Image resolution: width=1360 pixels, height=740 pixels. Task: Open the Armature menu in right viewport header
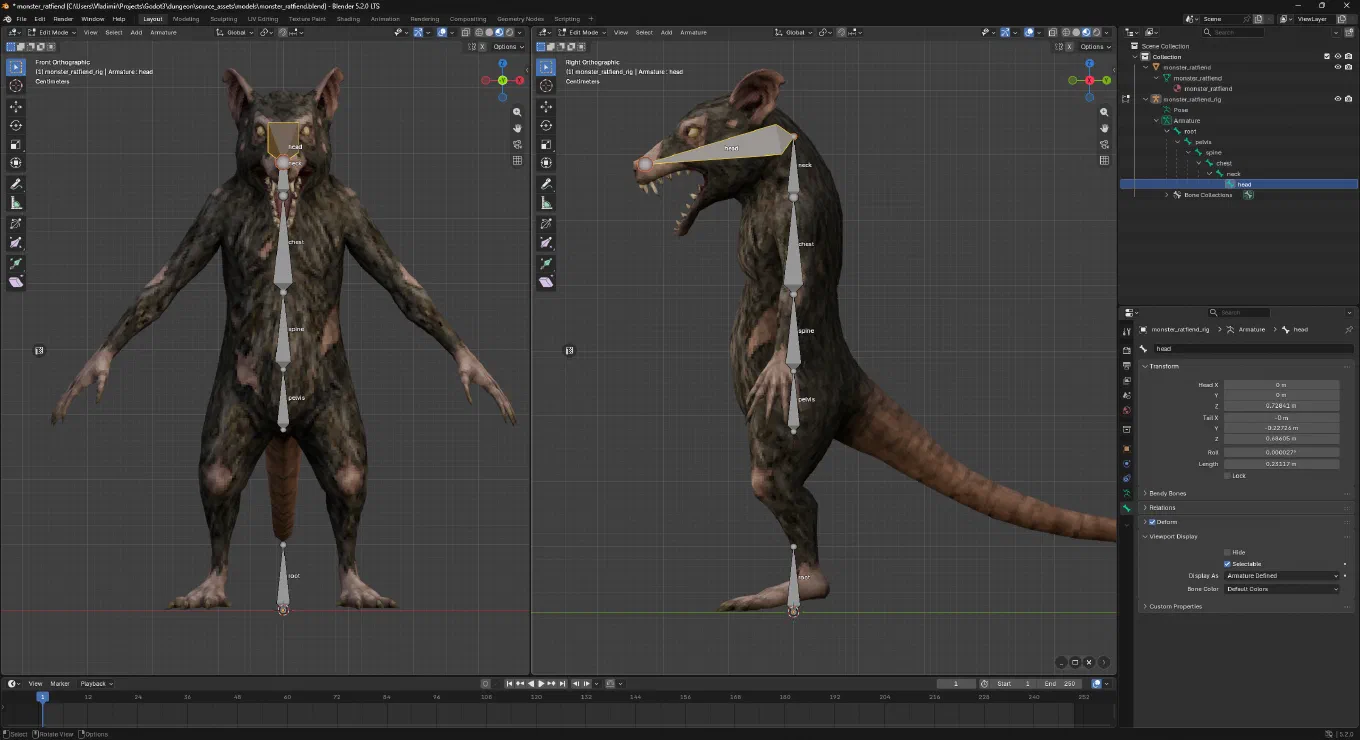[x=693, y=32]
